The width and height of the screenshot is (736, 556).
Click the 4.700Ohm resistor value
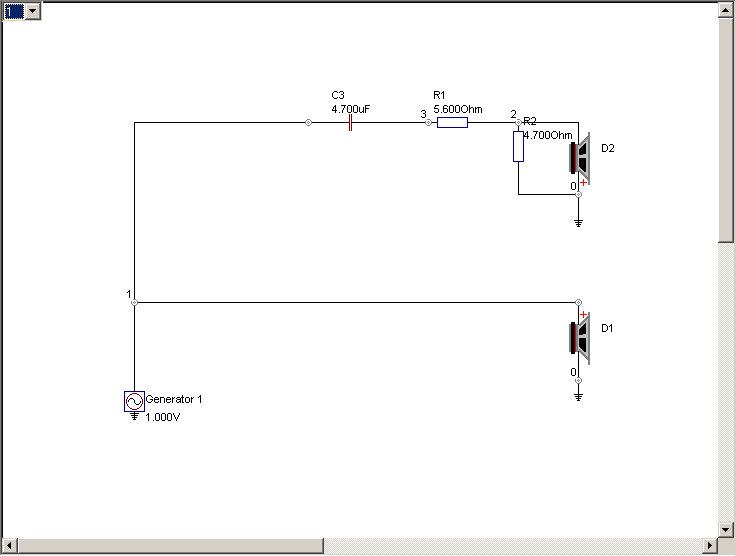click(x=548, y=135)
